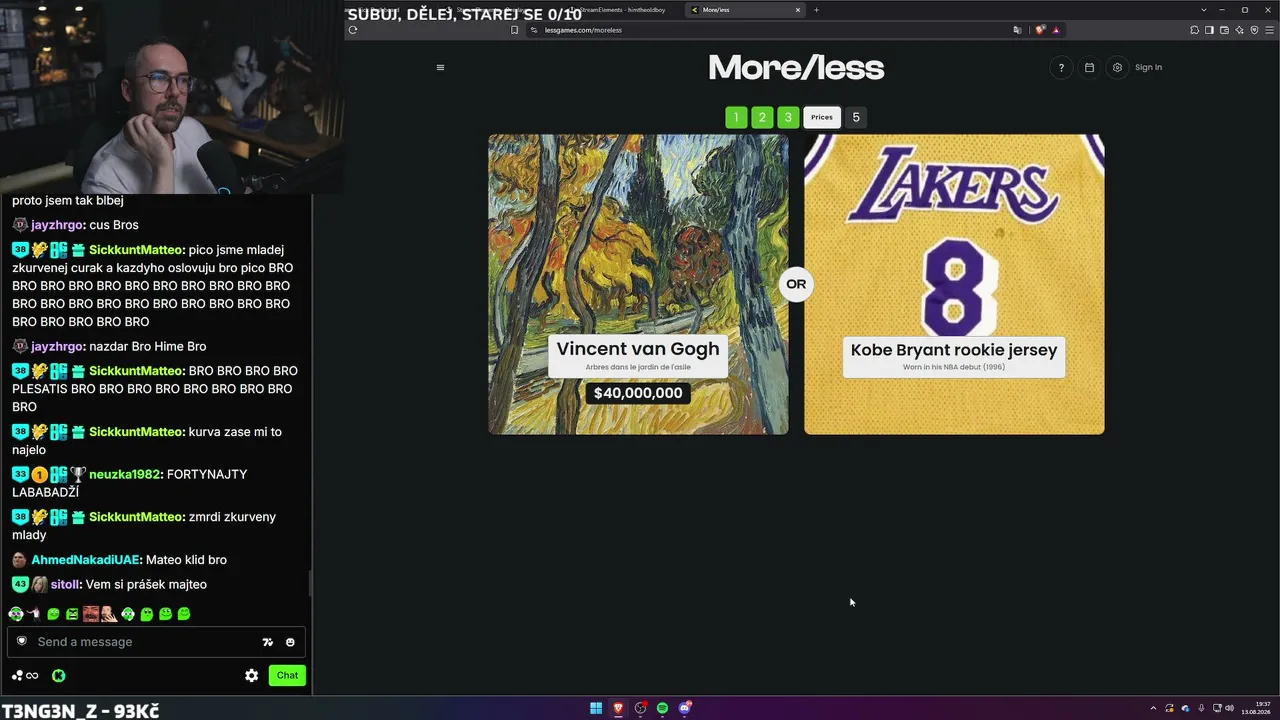Viewport: 1280px width, 720px height.
Task: Click username SickkuntMatteo saying 'kurva zase'
Action: click(x=136, y=432)
